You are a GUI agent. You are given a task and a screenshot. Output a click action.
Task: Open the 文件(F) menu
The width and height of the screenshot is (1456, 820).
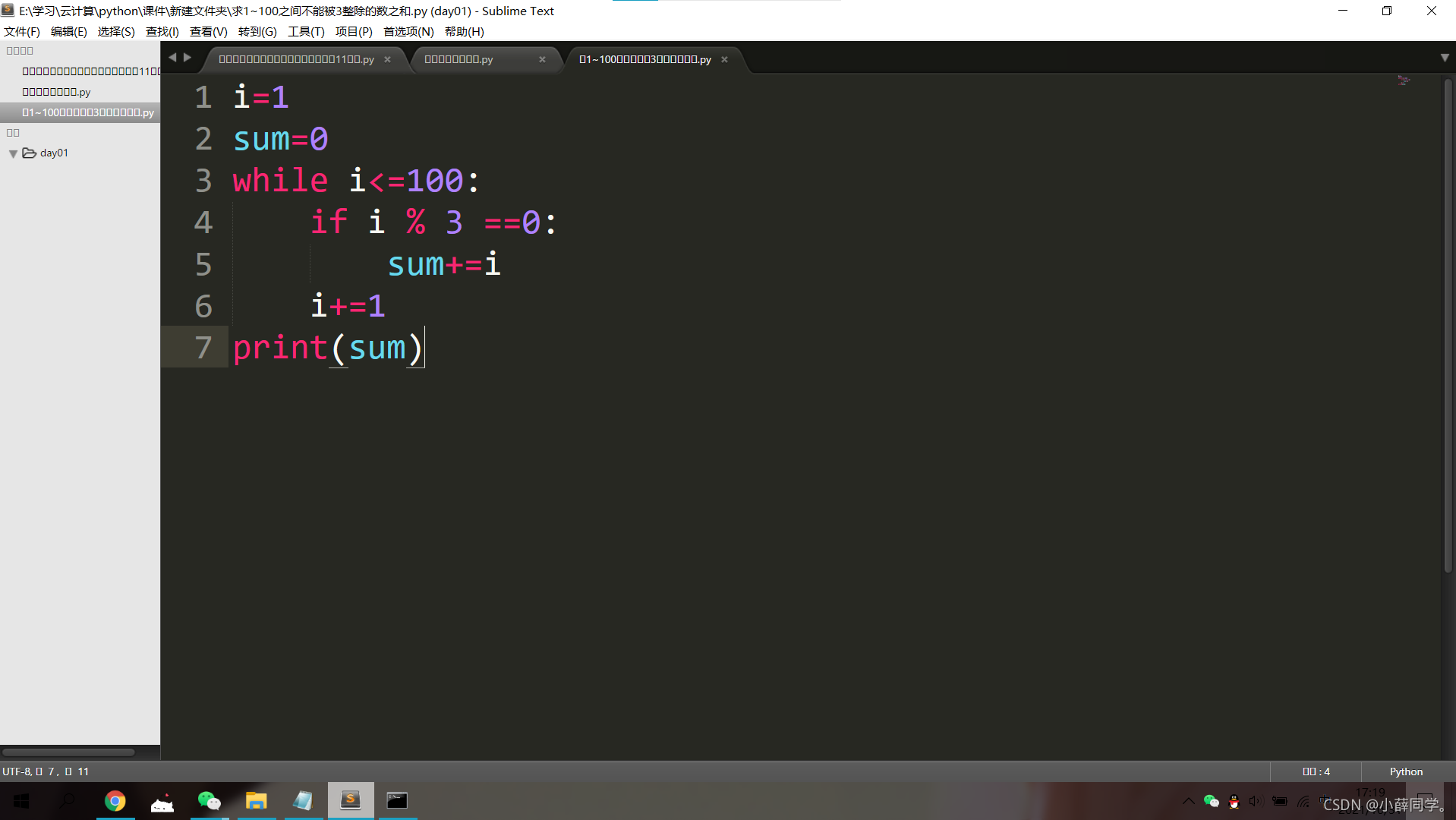pos(21,31)
